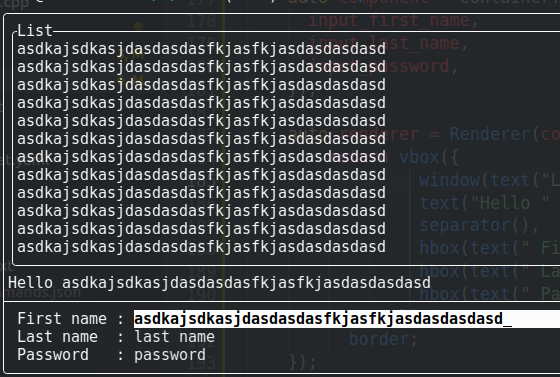Click 'separator(),' in the background code editor
The image size is (560, 377).
pos(479,226)
